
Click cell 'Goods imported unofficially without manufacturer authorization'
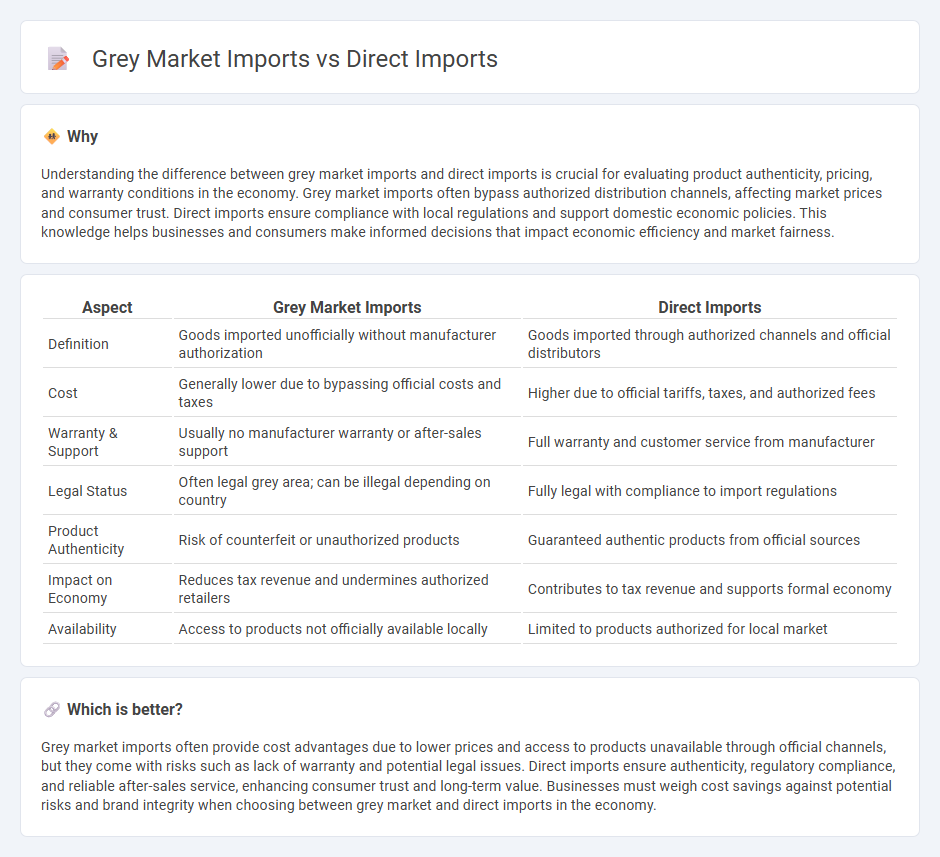347,344
